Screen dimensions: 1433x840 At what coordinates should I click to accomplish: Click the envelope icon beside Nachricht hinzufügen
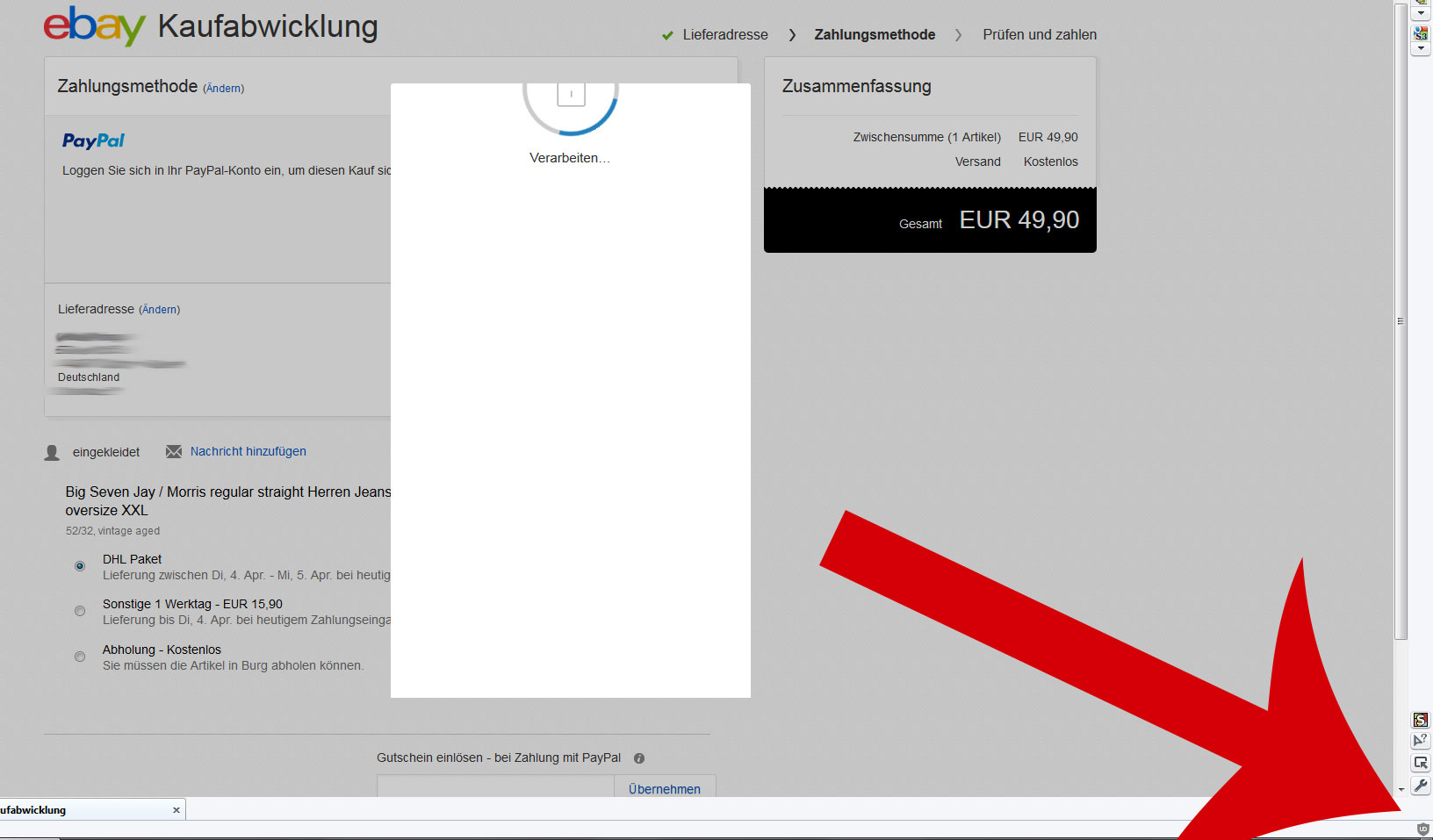click(x=174, y=451)
